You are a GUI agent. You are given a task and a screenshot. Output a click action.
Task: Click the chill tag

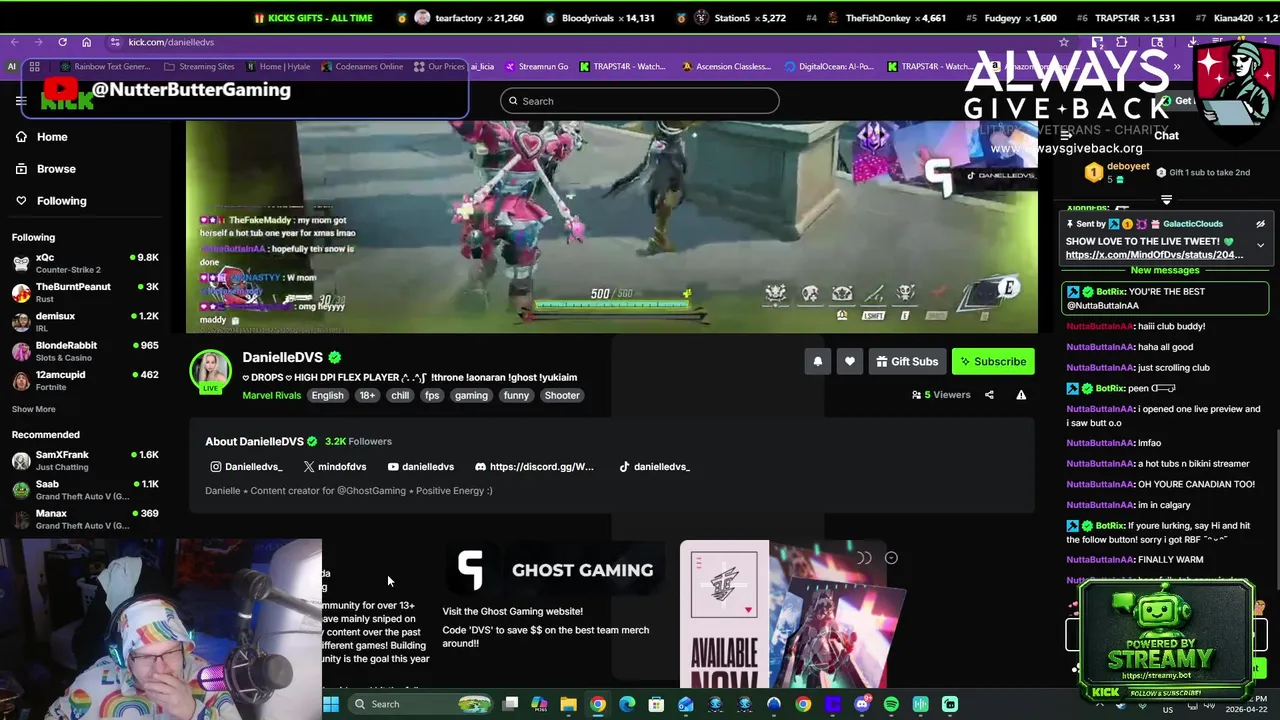coord(400,395)
